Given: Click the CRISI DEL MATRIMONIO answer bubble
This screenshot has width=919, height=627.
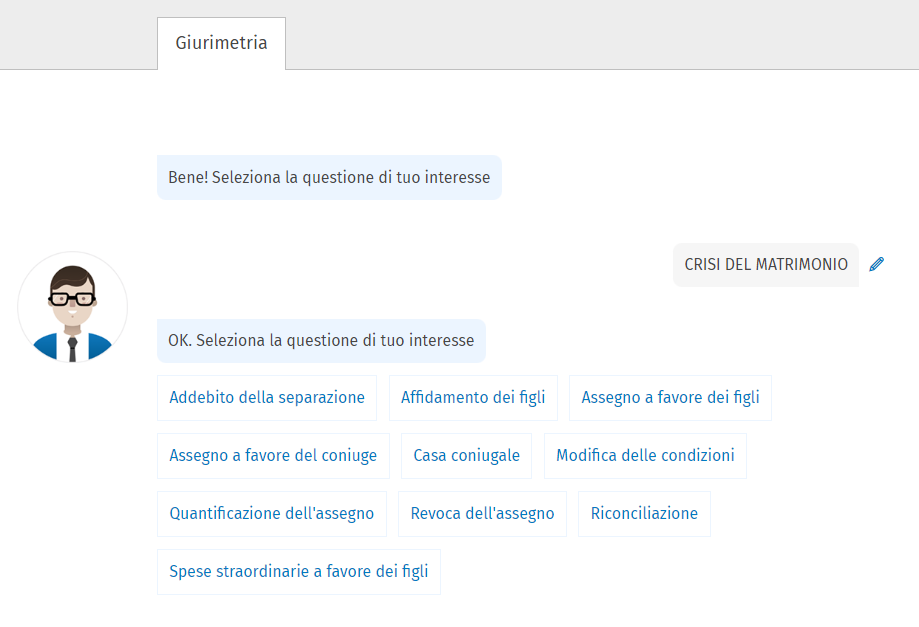Looking at the screenshot, I should click(x=766, y=265).
